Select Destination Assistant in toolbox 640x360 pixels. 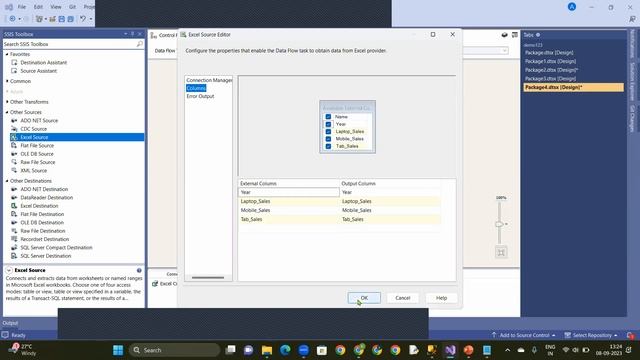[x=43, y=62]
